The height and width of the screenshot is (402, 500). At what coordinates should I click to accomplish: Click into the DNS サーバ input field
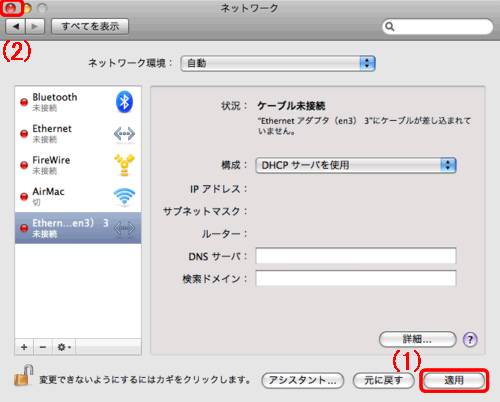[x=356, y=256]
